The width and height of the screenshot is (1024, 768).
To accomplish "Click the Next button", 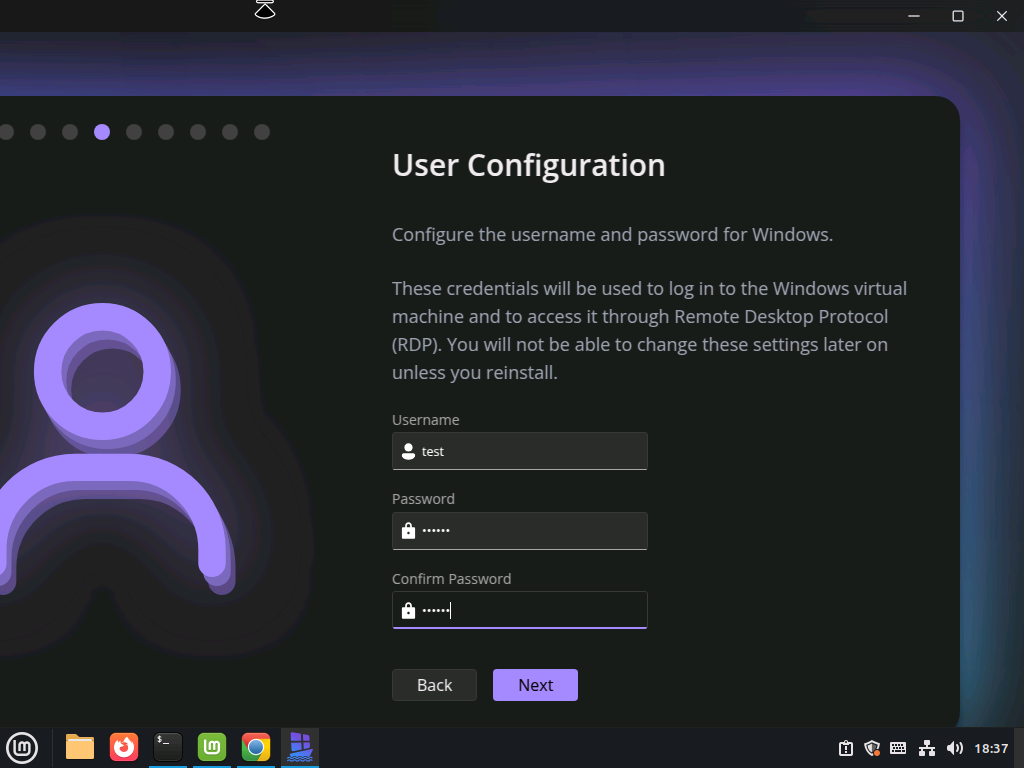I will pos(535,685).
